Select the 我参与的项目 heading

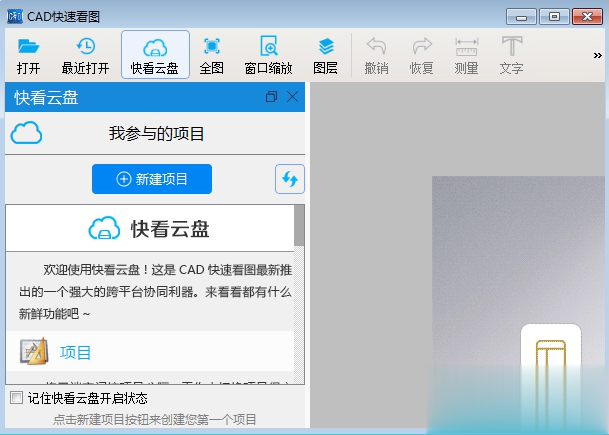click(x=156, y=133)
